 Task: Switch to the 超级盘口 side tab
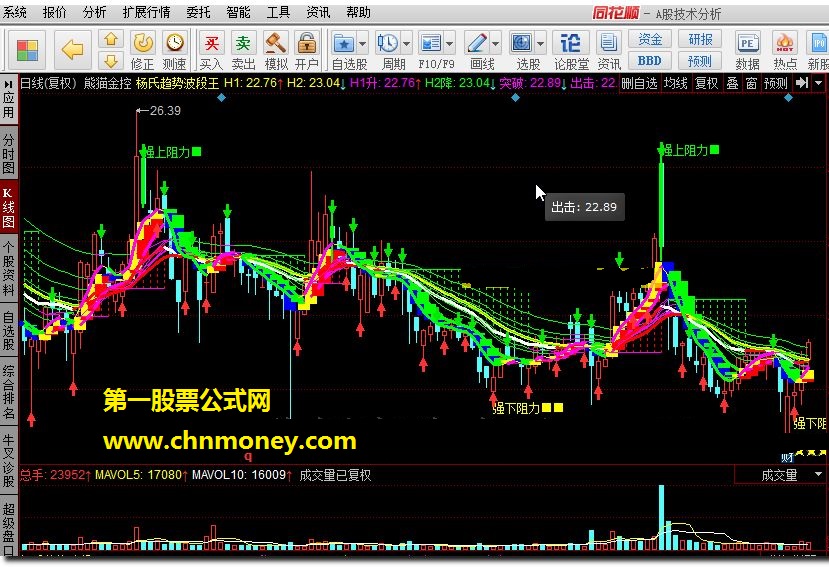(8, 525)
